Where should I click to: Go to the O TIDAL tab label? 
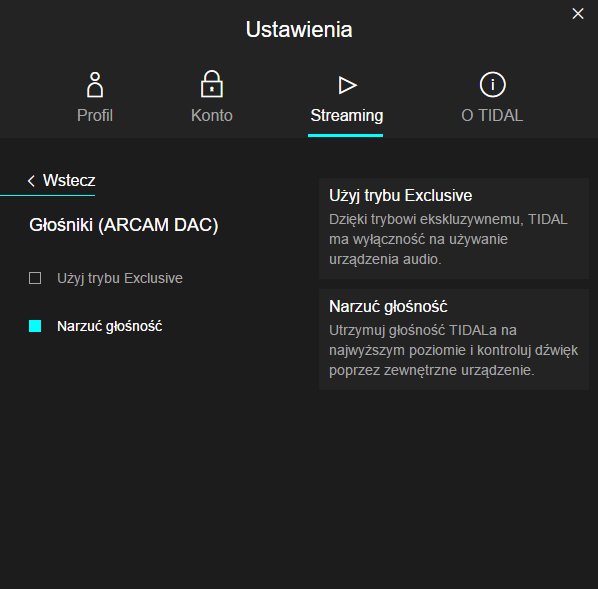tap(492, 116)
